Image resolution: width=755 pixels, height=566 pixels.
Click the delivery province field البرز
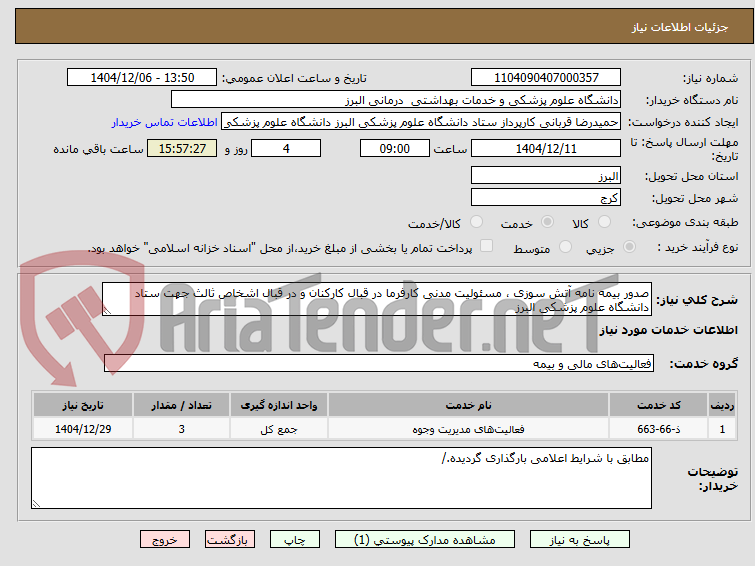(546, 175)
